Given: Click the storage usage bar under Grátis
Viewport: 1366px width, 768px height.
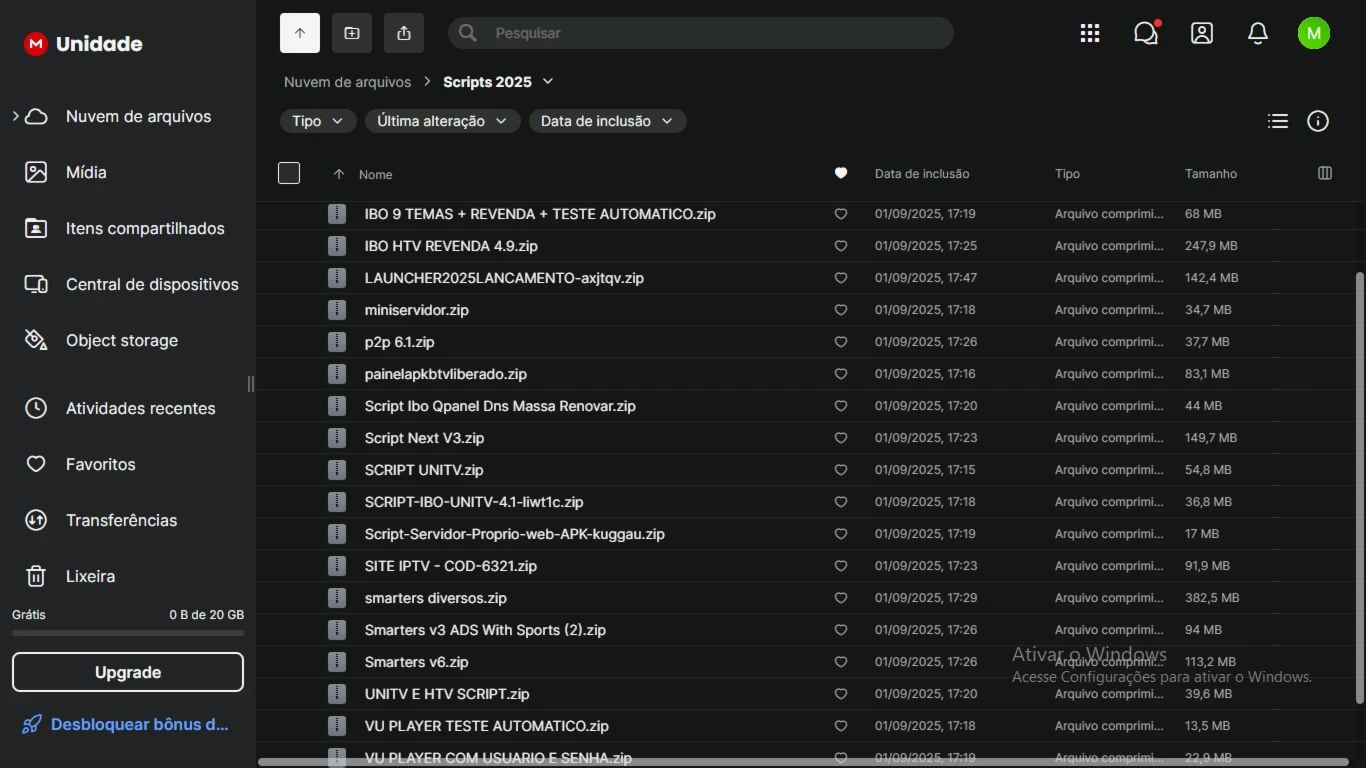Looking at the screenshot, I should (128, 633).
